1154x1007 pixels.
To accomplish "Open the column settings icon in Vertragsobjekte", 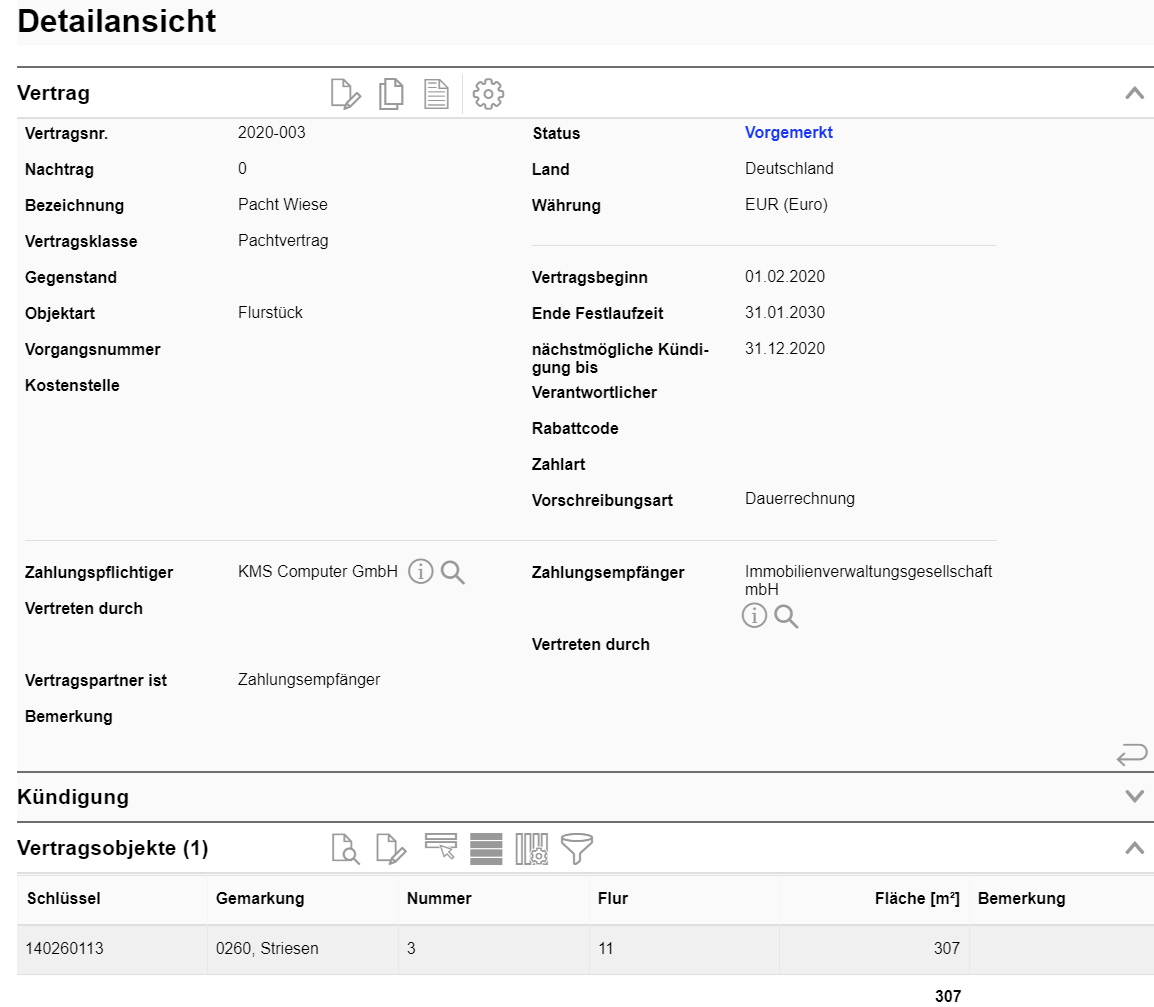I will [x=532, y=849].
